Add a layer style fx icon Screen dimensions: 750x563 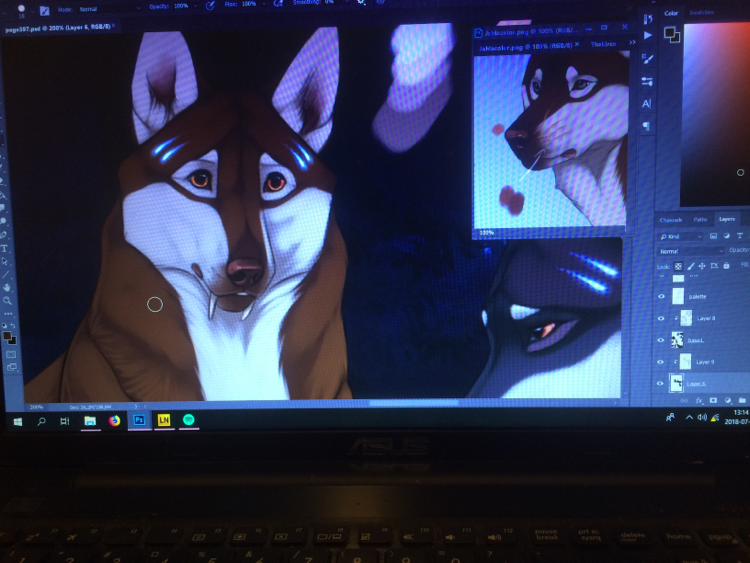tap(699, 400)
